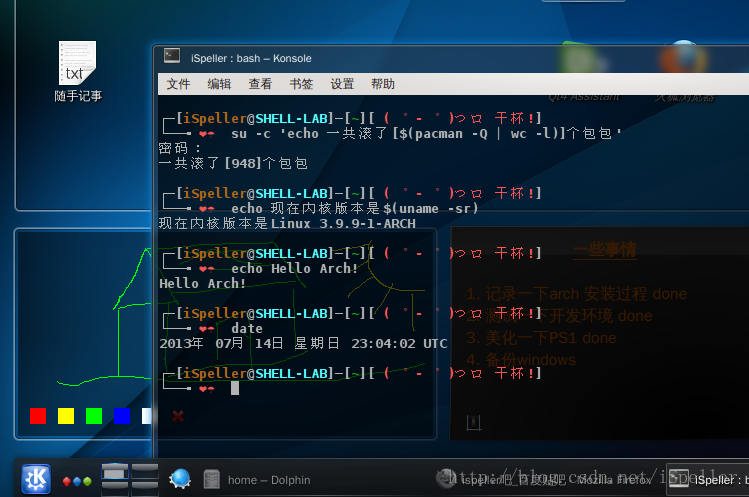Click the '一共滚了[948]个包包' output line

tap(233, 163)
